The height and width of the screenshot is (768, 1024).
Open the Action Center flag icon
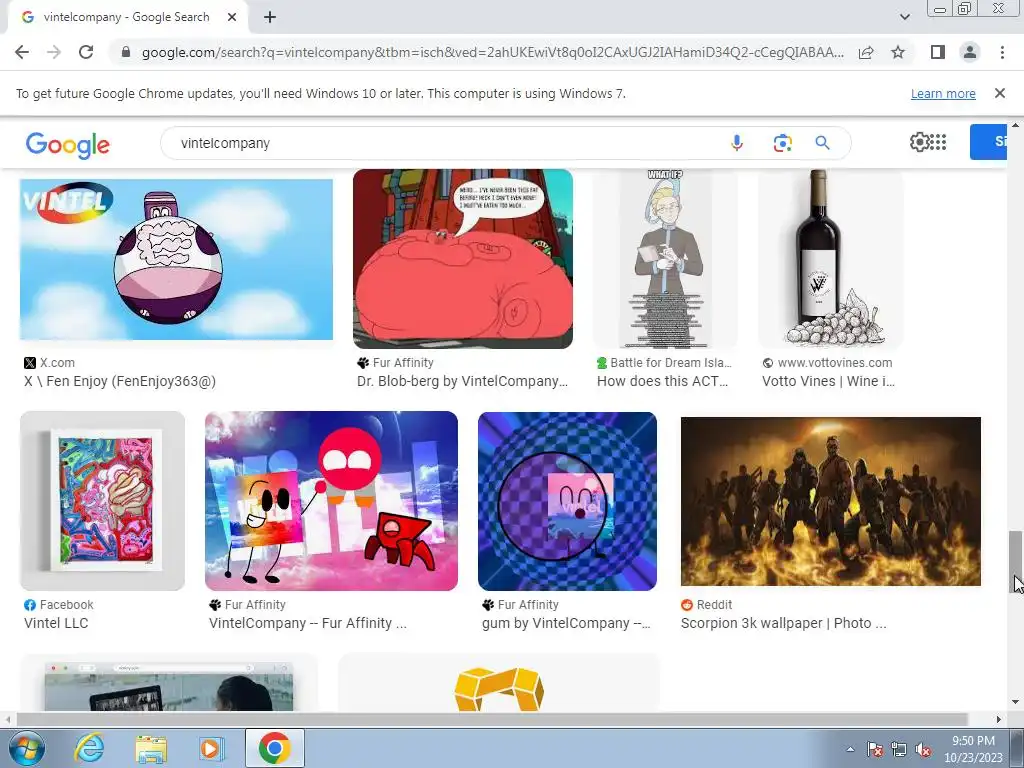(x=875, y=749)
